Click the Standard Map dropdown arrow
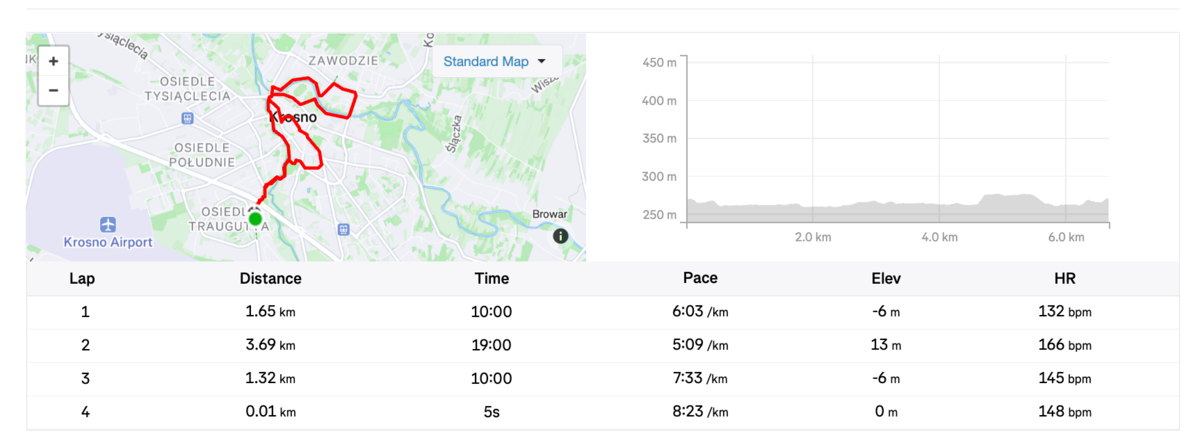The width and height of the screenshot is (1200, 445). (542, 62)
